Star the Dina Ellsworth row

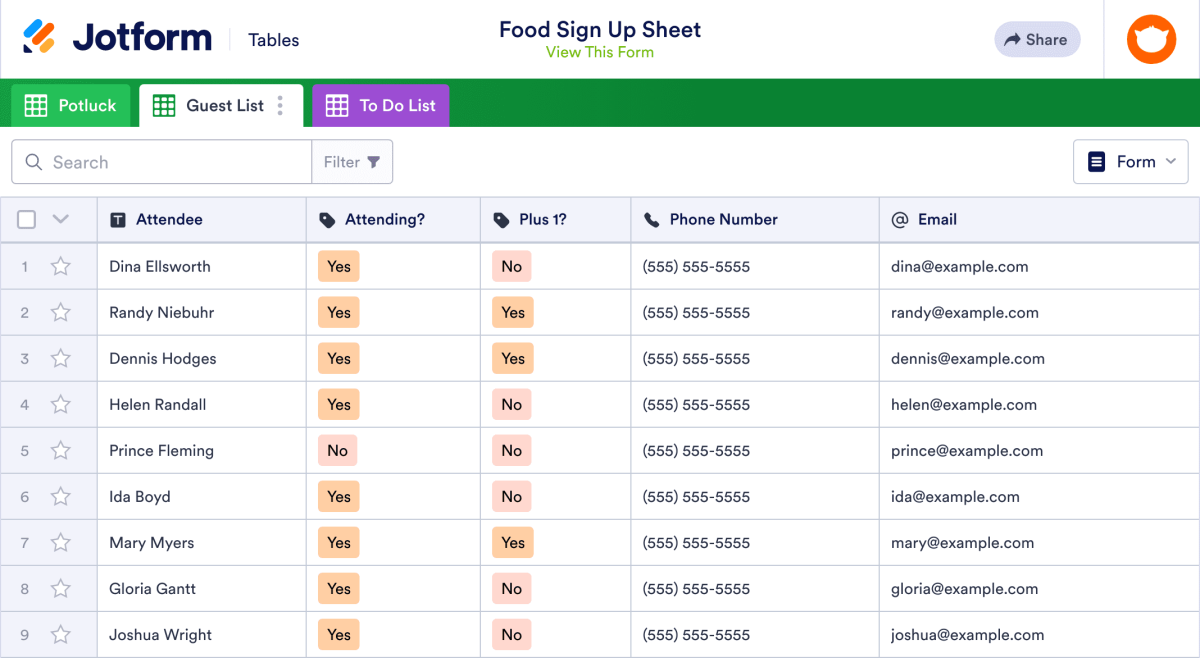coord(60,266)
